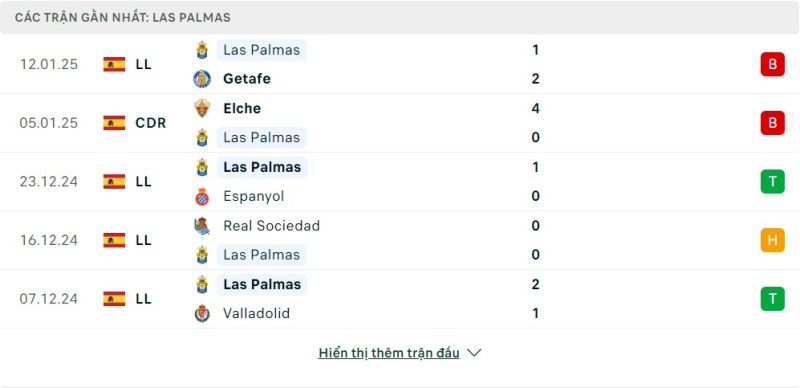
Task: Select the Real Sociedad team name
Action: coord(271,226)
